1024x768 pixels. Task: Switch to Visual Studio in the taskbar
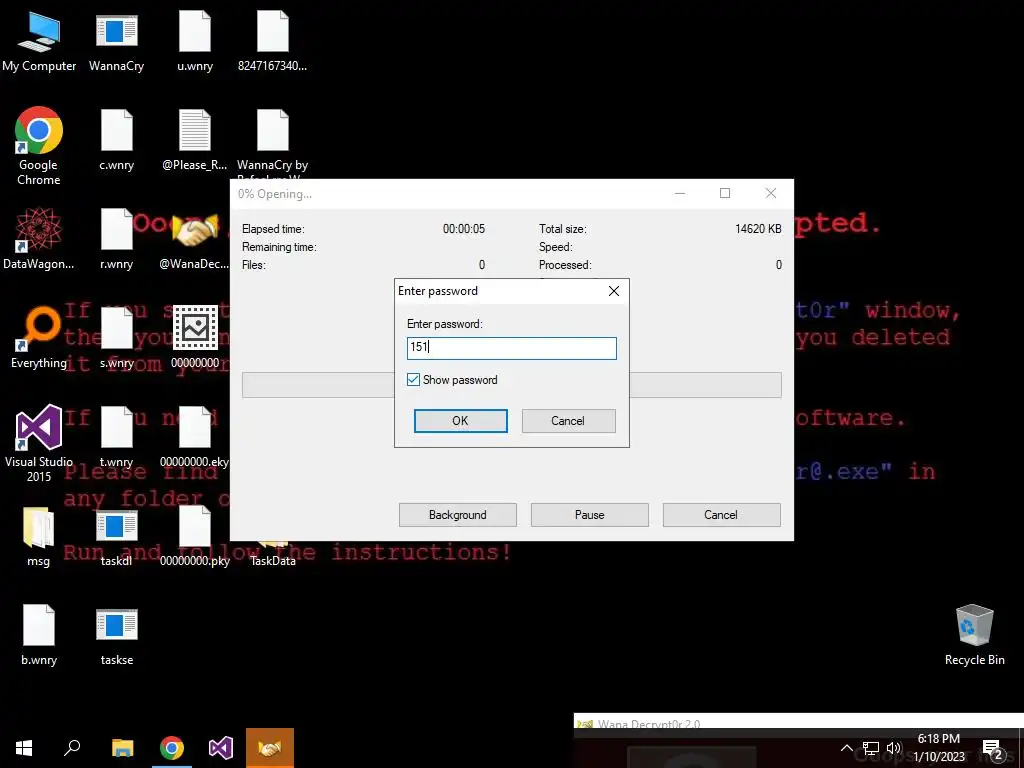(x=221, y=748)
